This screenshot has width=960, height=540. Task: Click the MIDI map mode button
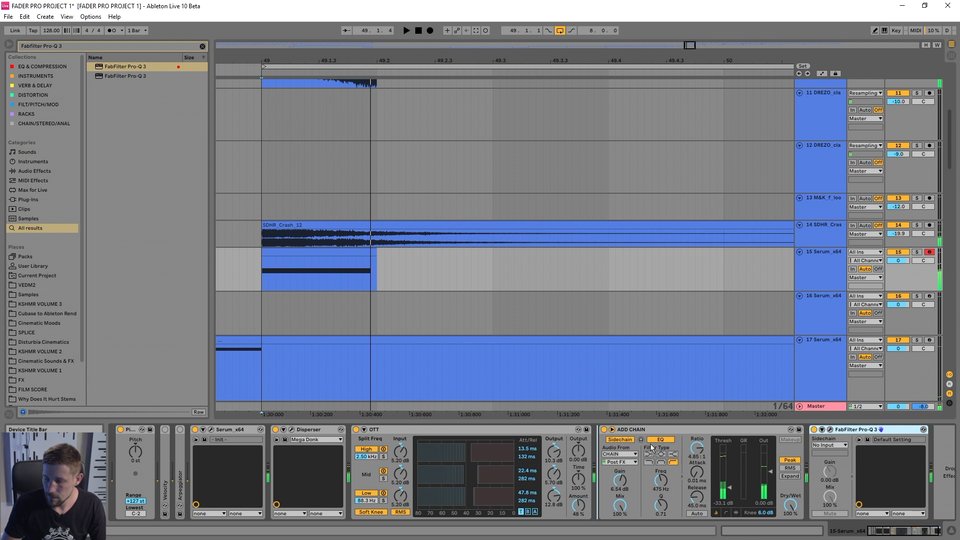915,30
